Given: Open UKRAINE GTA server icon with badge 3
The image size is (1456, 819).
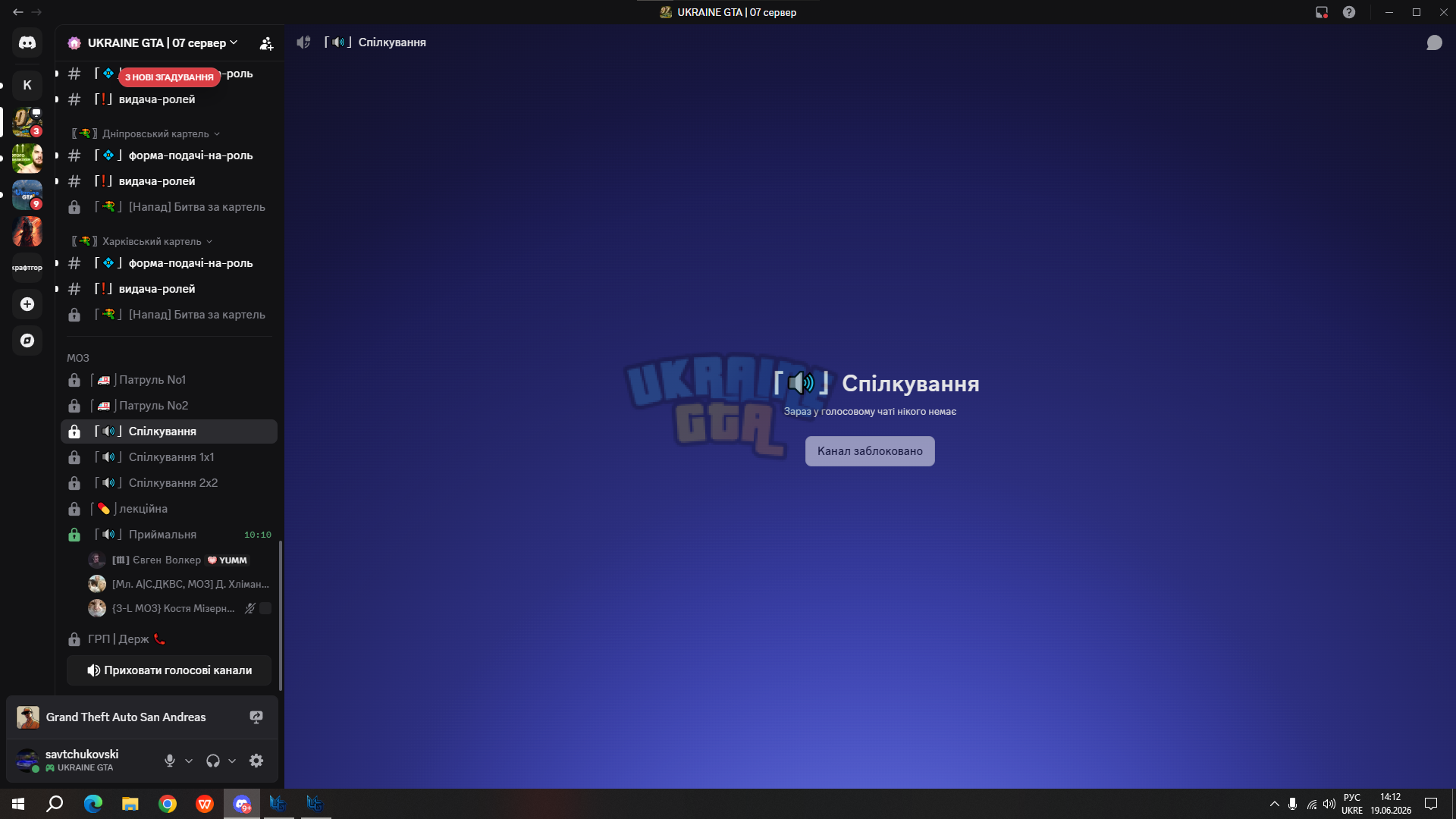Looking at the screenshot, I should click(x=27, y=121).
